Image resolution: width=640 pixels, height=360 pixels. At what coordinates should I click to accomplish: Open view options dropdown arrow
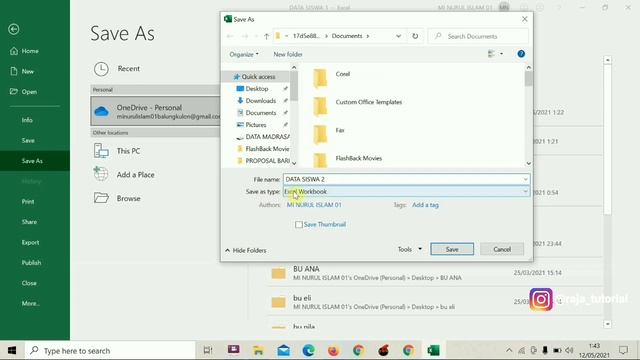click(502, 54)
